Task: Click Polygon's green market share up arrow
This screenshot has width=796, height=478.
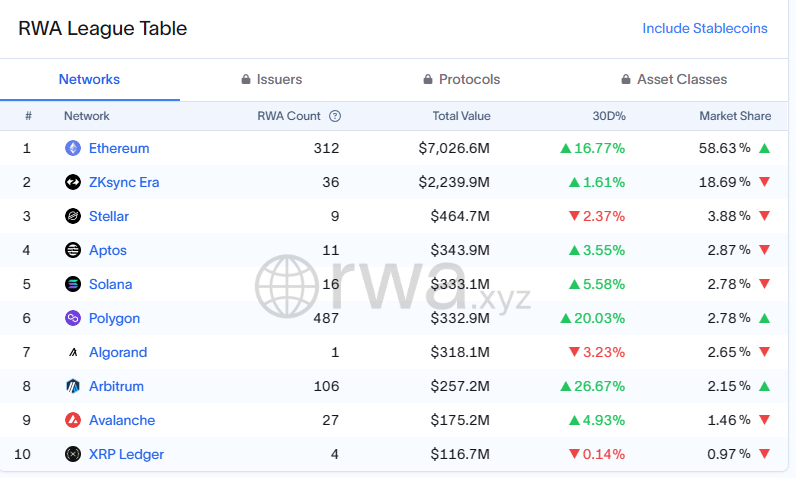Action: [765, 318]
